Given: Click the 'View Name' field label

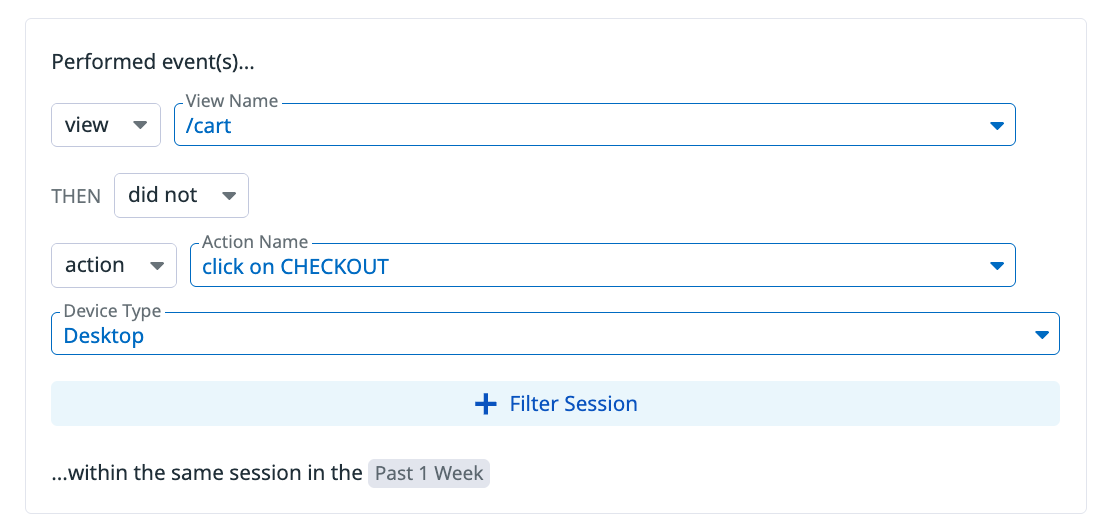Looking at the screenshot, I should point(232,101).
